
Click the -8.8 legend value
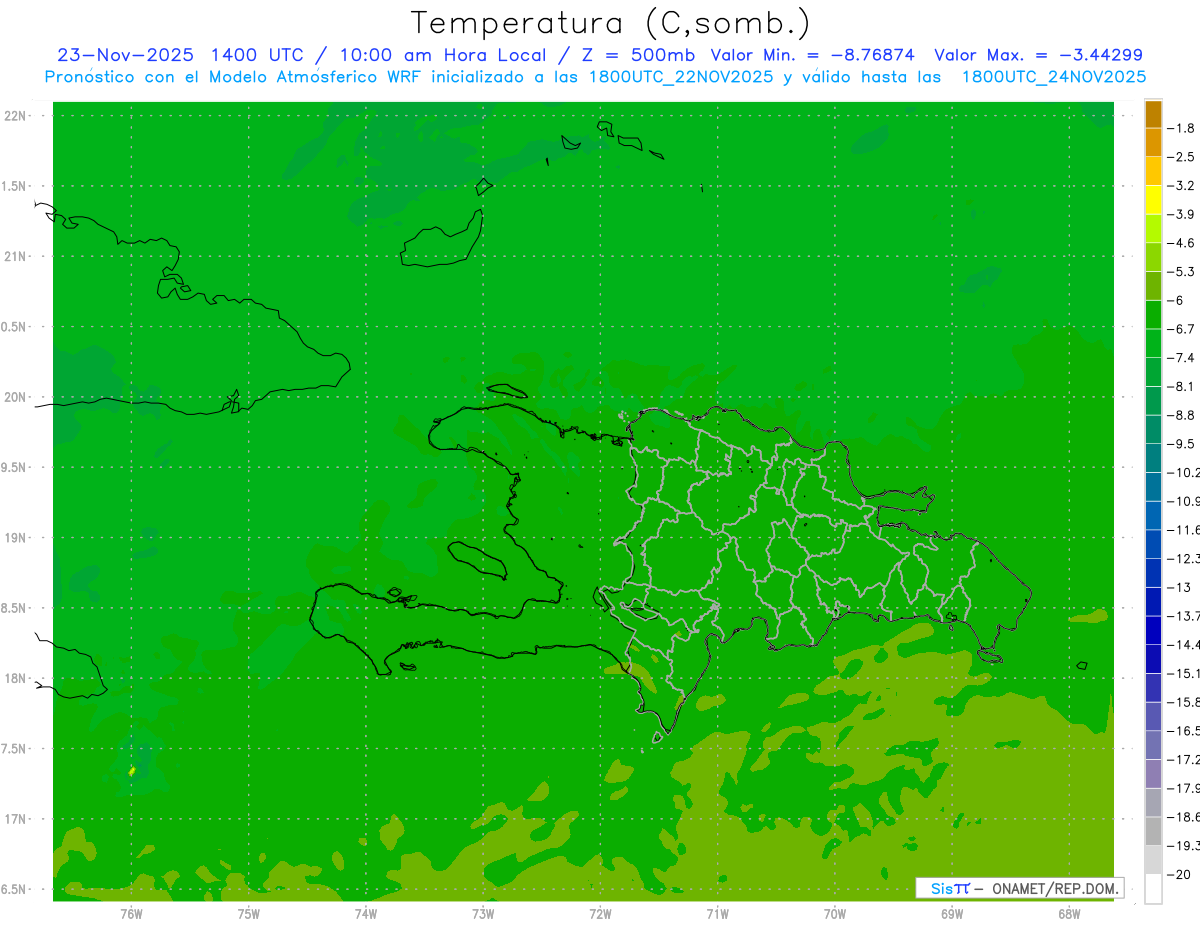point(1183,415)
